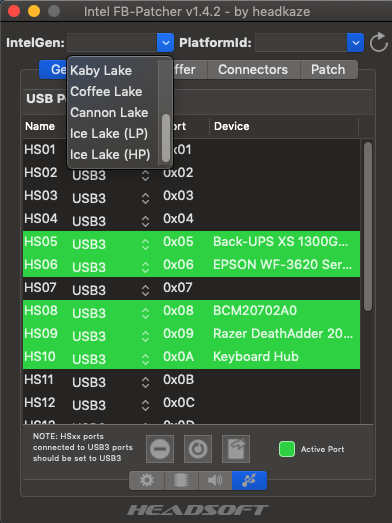Image resolution: width=392 pixels, height=523 pixels.
Task: Select the EPSON WF-3620 device row
Action: (191, 265)
